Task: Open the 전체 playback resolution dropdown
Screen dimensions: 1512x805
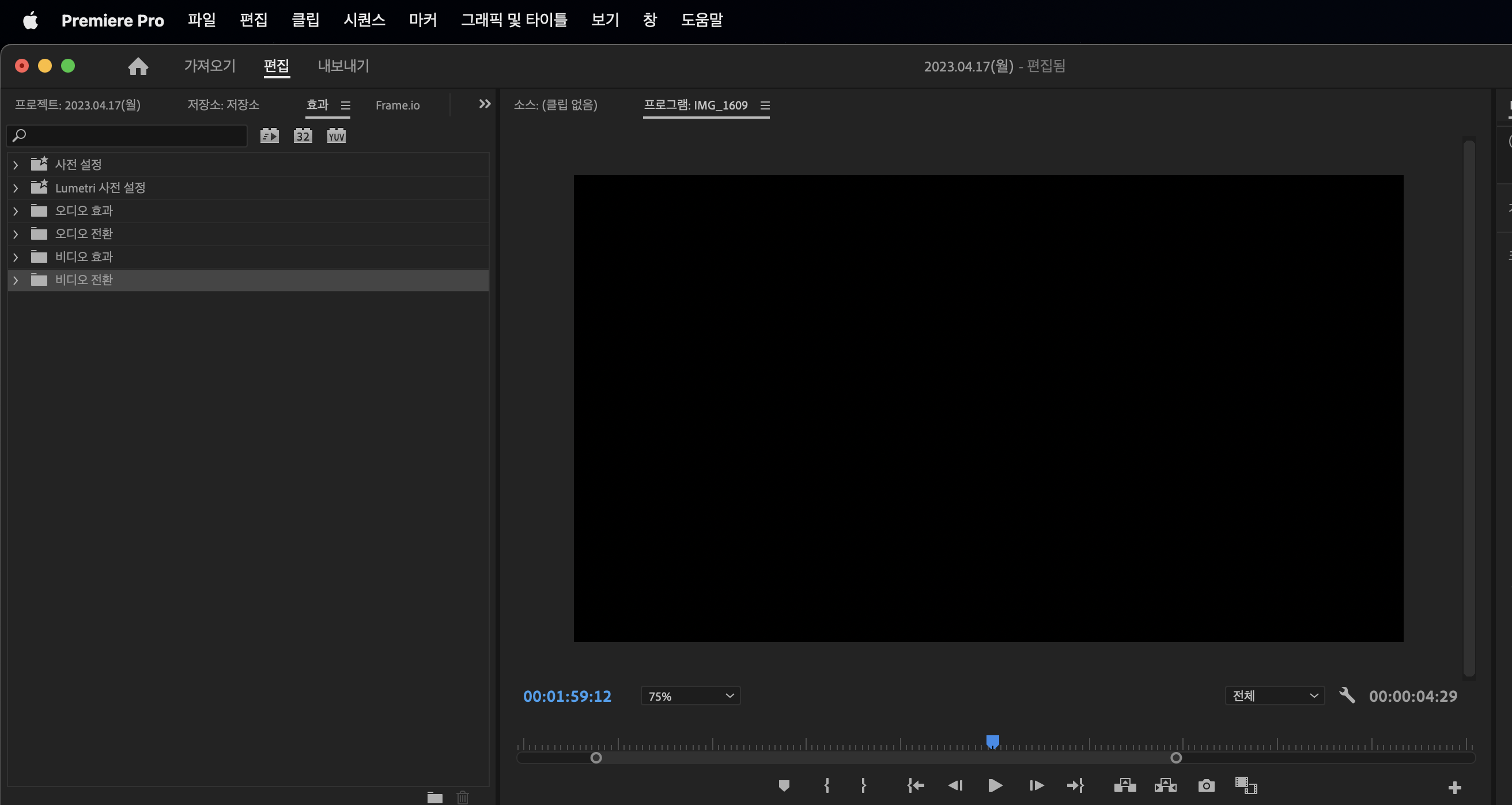Action: tap(1274, 696)
